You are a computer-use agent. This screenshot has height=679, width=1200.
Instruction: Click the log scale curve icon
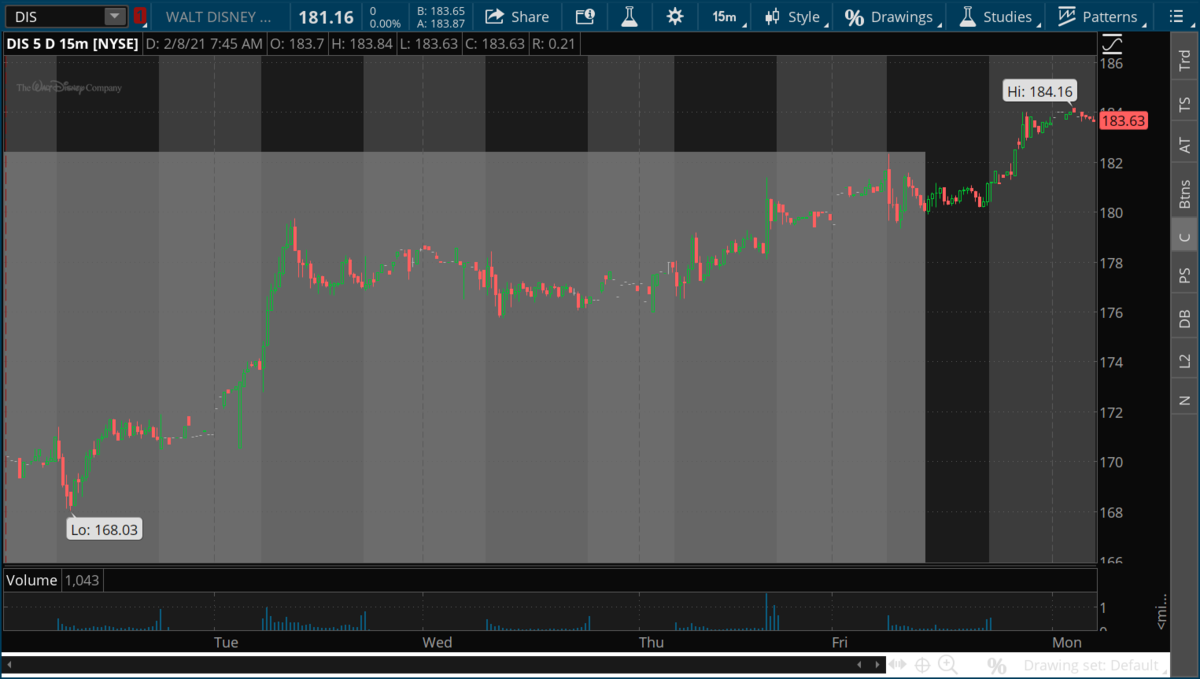(1111, 44)
